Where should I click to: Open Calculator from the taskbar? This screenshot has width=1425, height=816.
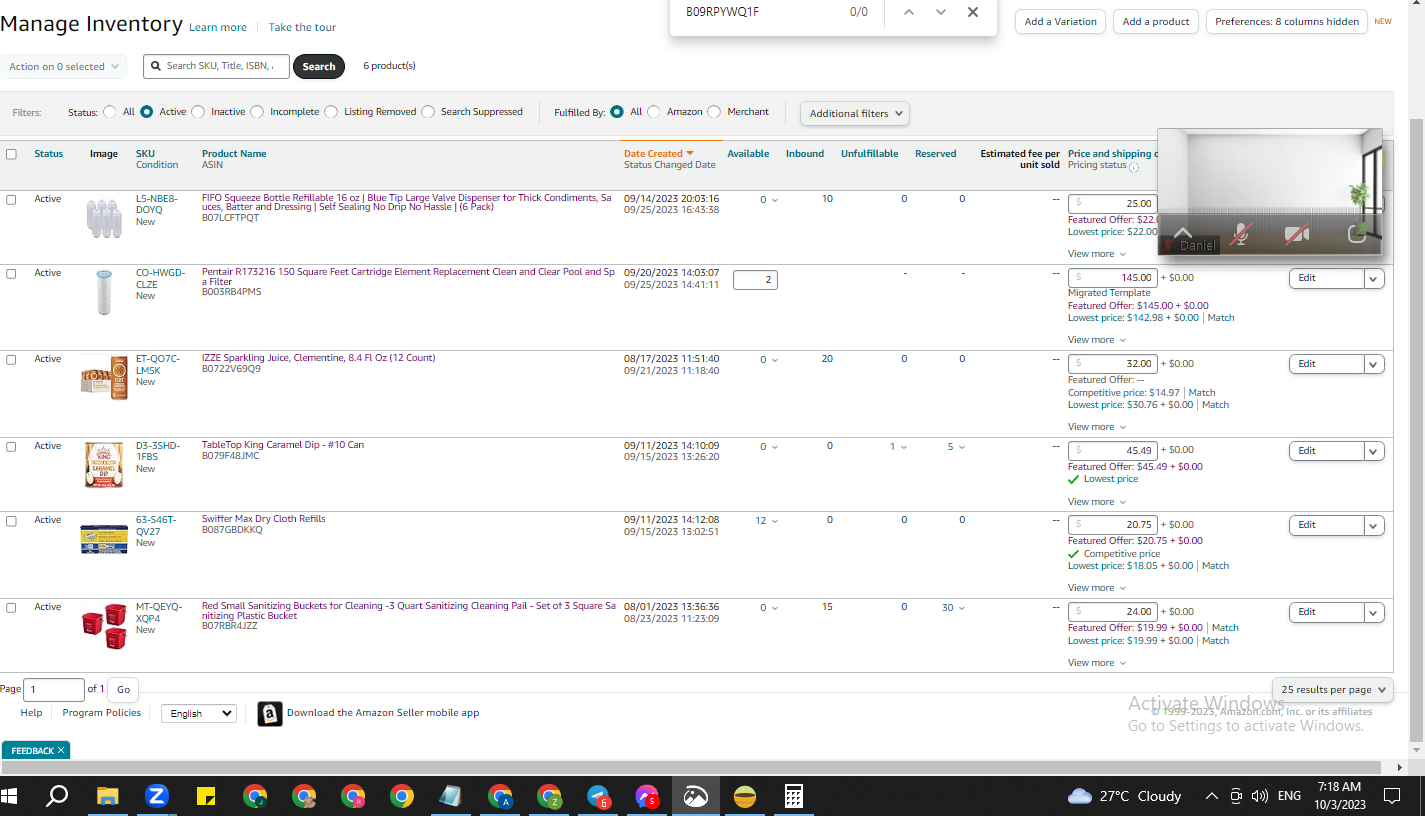pyautogui.click(x=794, y=796)
